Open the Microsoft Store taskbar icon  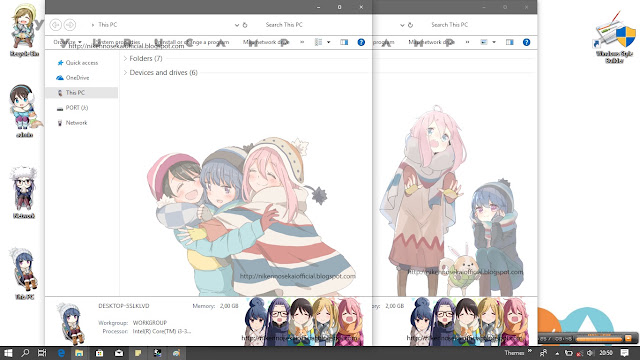pos(99,353)
